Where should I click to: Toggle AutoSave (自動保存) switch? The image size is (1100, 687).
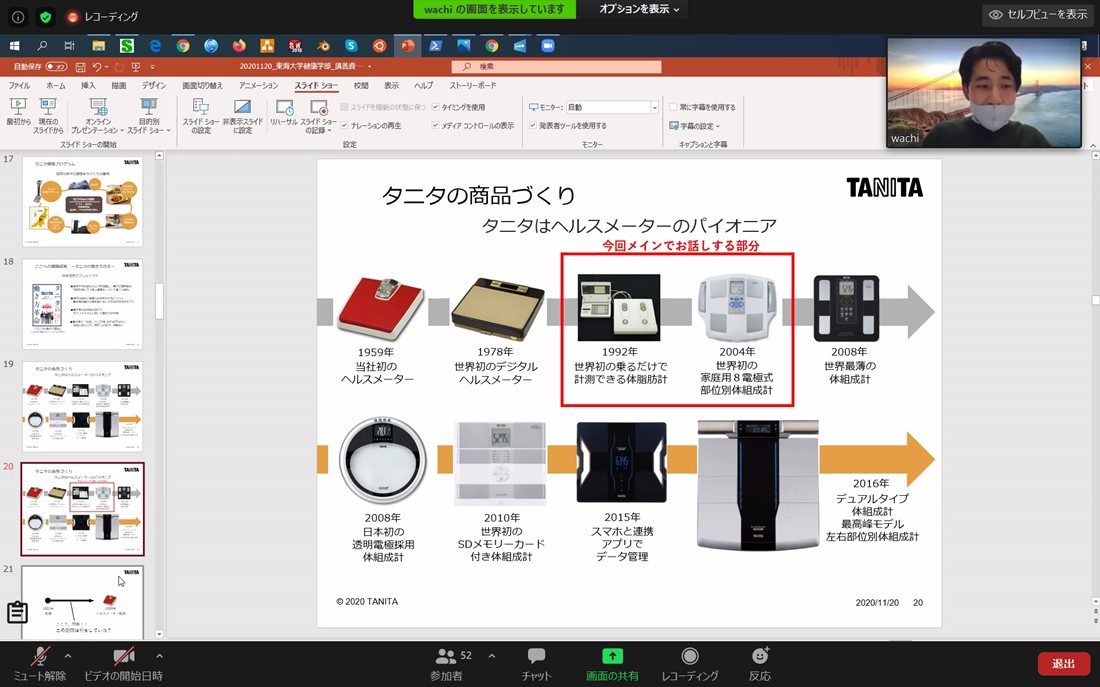pyautogui.click(x=57, y=67)
